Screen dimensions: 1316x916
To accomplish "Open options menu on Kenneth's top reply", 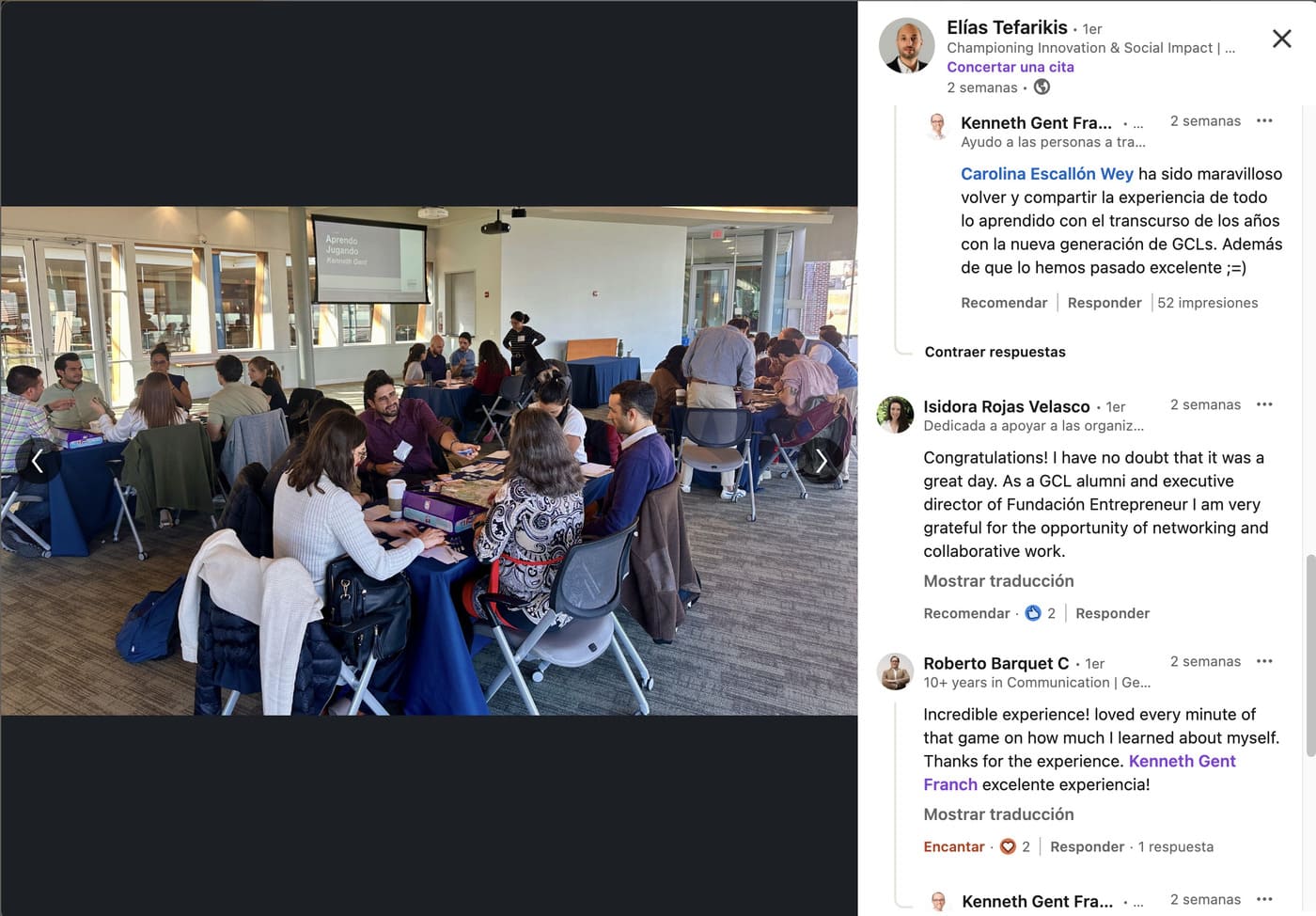I will 1264,120.
